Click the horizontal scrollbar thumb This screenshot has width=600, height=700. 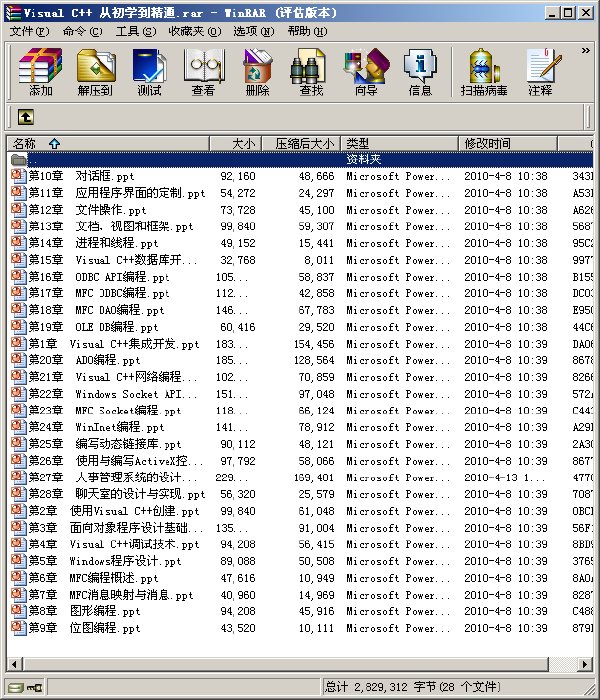(x=285, y=664)
